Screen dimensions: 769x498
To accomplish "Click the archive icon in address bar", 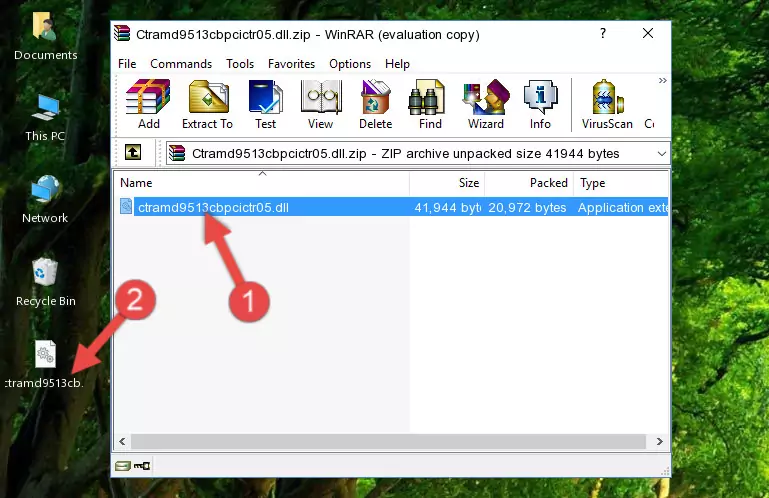I will pyautogui.click(x=177, y=154).
